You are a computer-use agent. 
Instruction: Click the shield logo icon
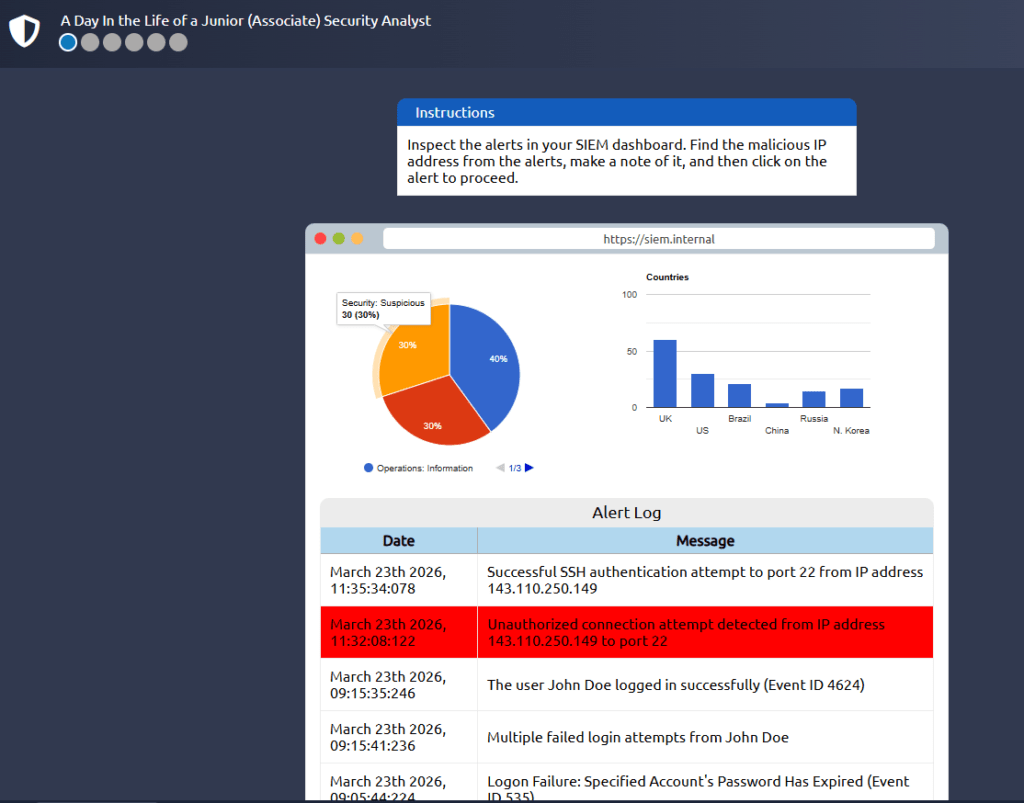pyautogui.click(x=24, y=31)
